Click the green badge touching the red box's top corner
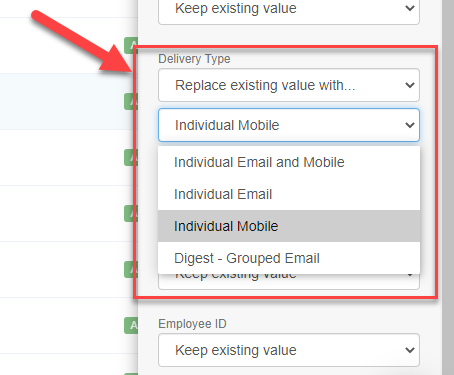 click(x=130, y=45)
